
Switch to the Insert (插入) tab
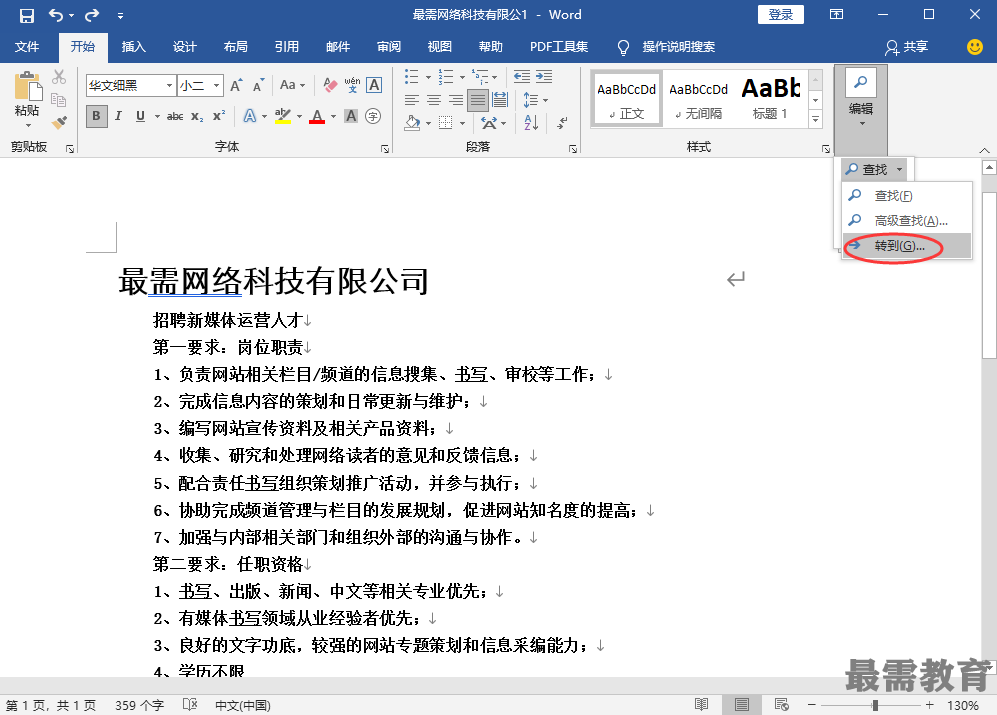click(134, 46)
